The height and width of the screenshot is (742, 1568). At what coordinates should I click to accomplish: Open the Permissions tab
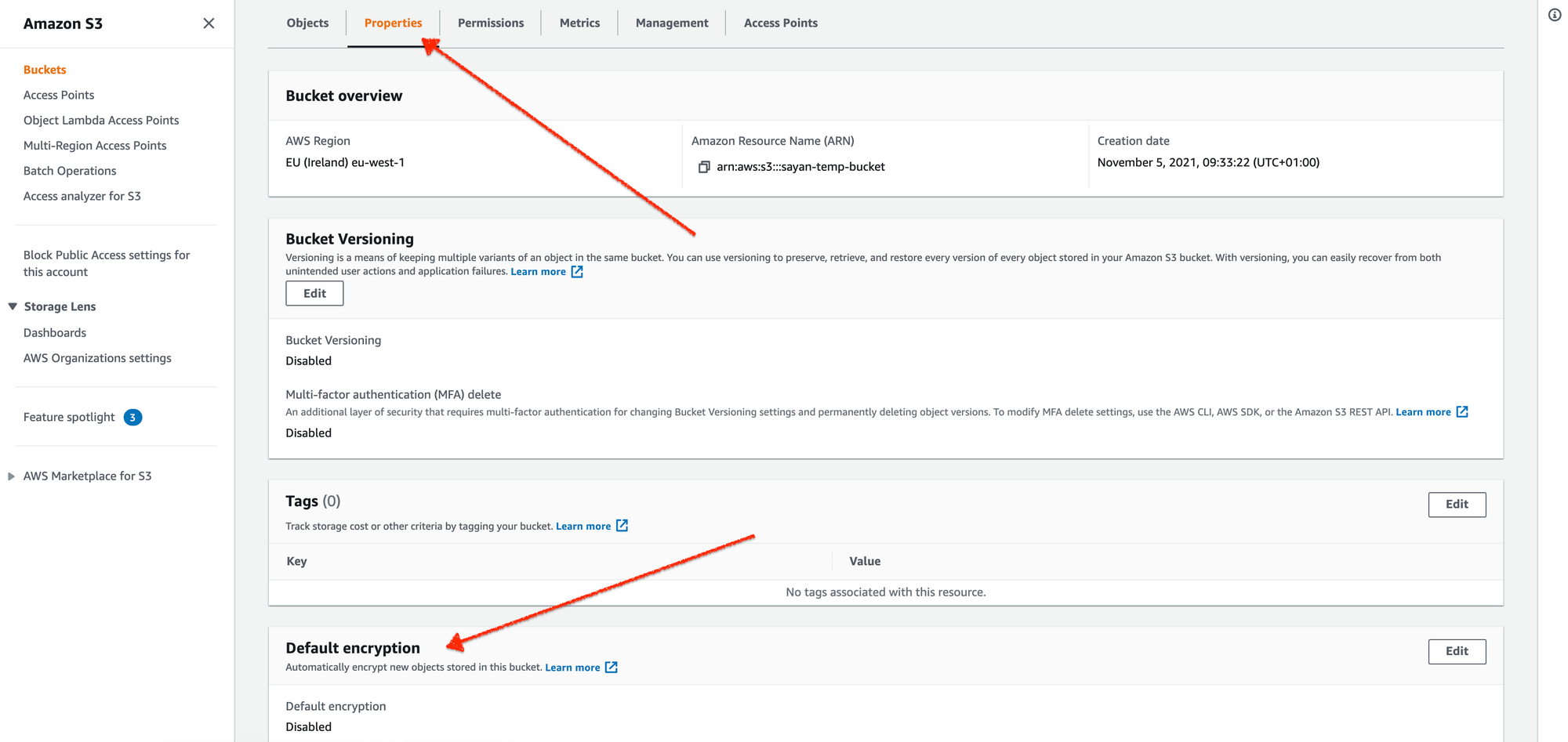pyautogui.click(x=490, y=22)
